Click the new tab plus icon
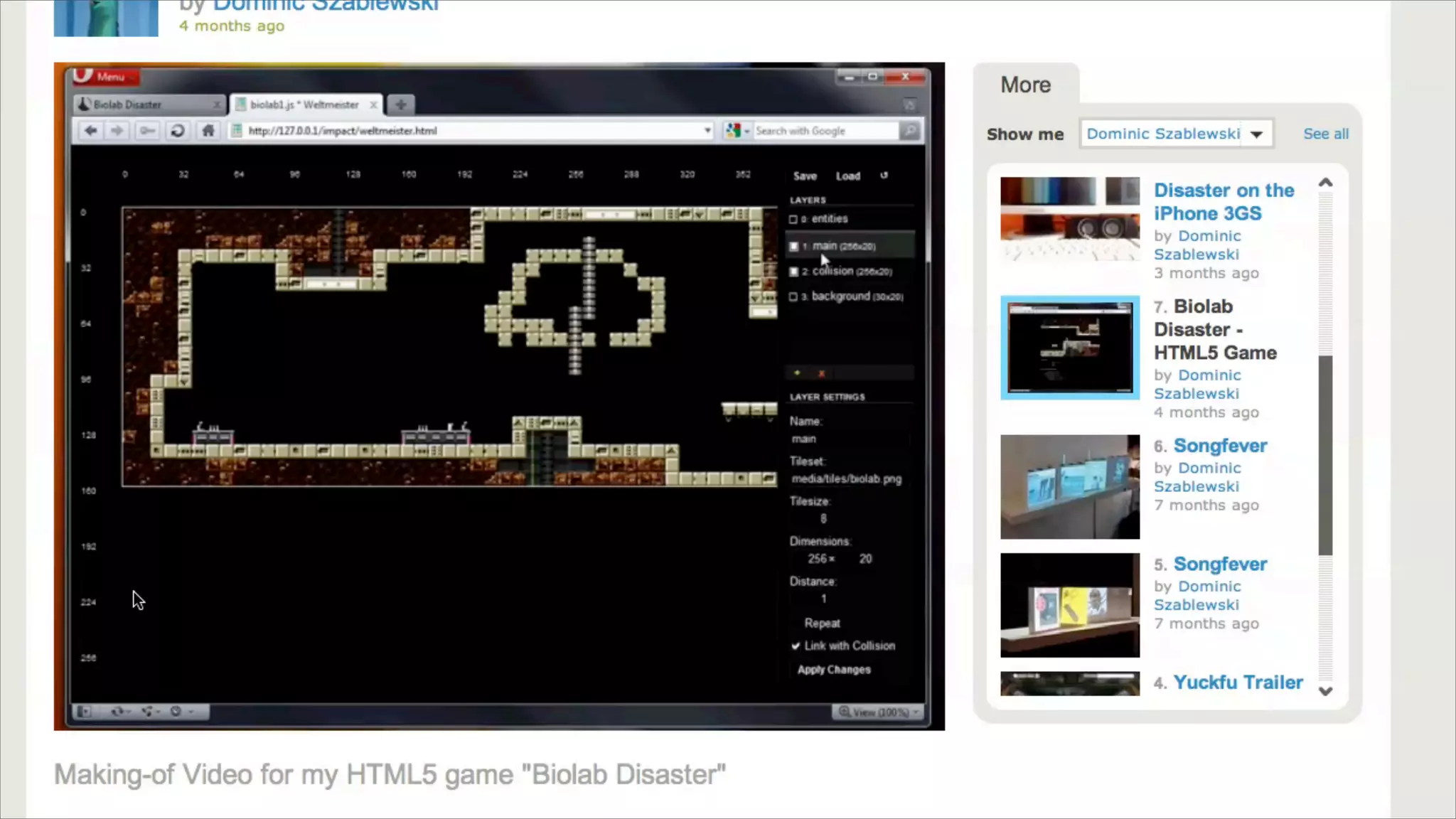 pyautogui.click(x=401, y=105)
